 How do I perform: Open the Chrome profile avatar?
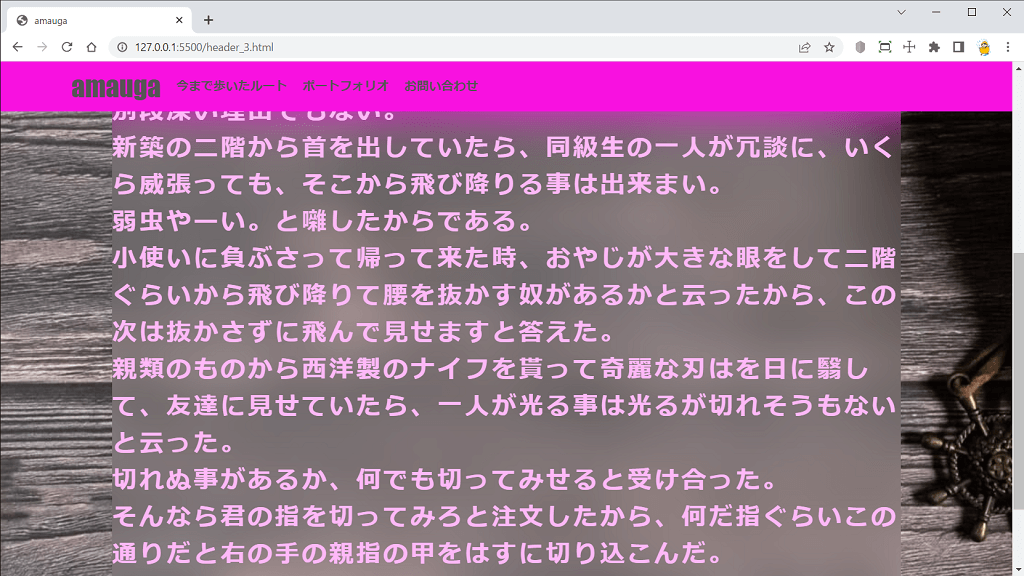[984, 47]
